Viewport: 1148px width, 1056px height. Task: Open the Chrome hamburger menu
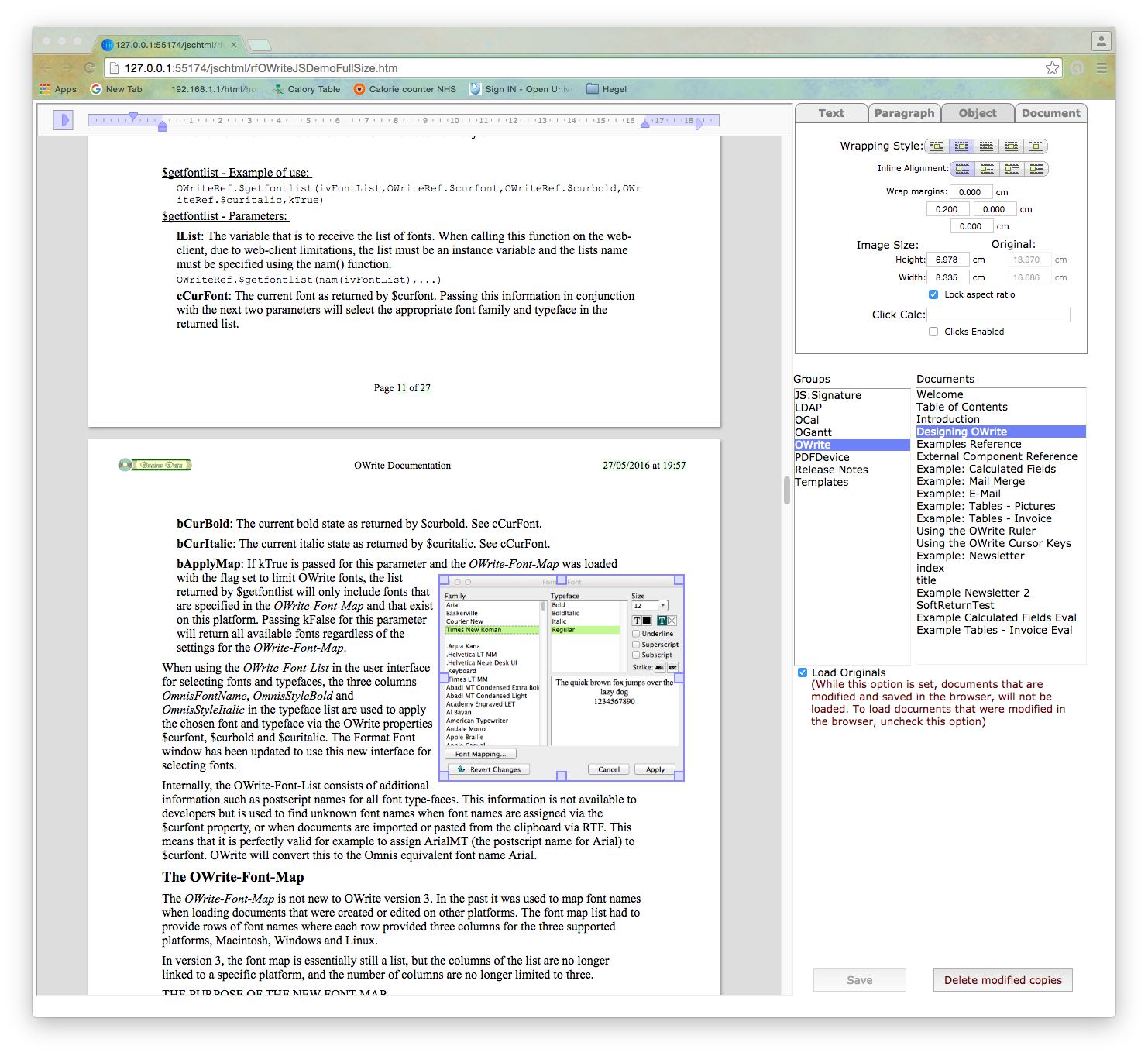pyautogui.click(x=1102, y=68)
